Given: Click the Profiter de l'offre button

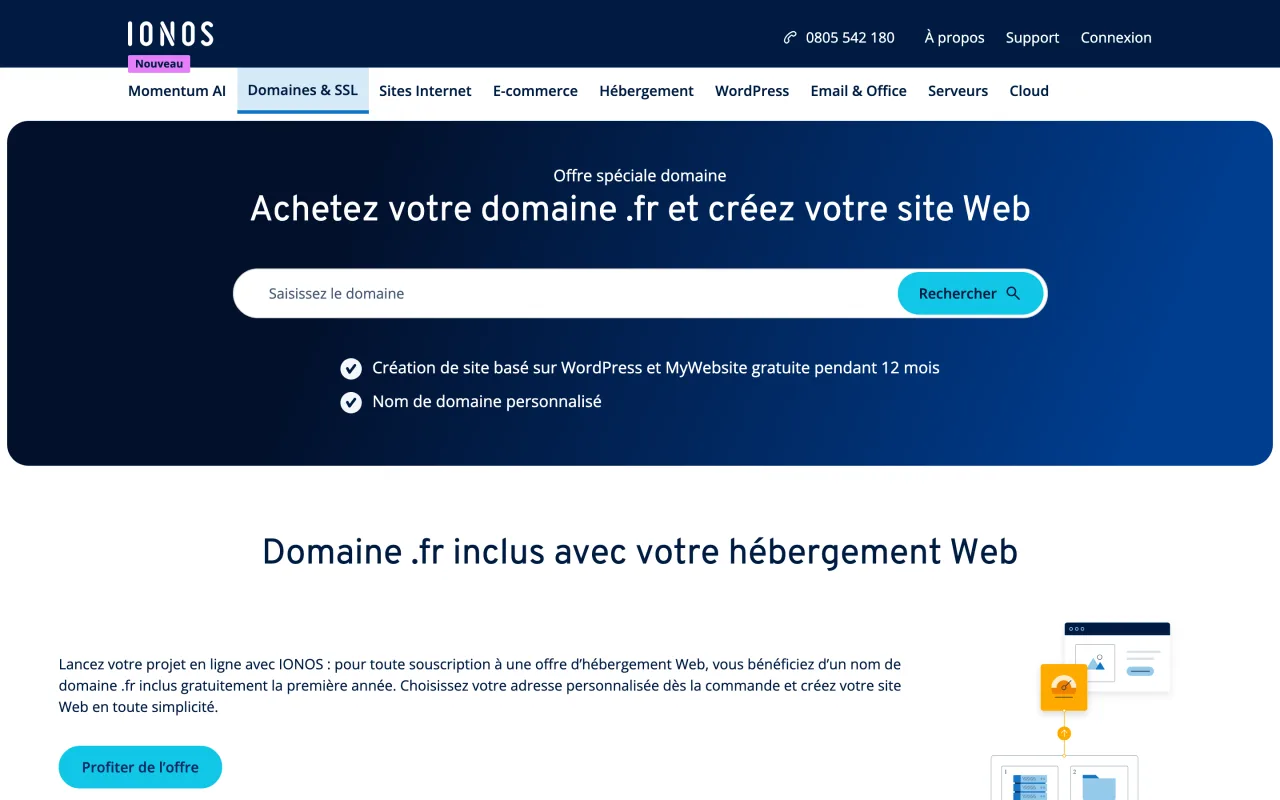Looking at the screenshot, I should click(x=140, y=767).
